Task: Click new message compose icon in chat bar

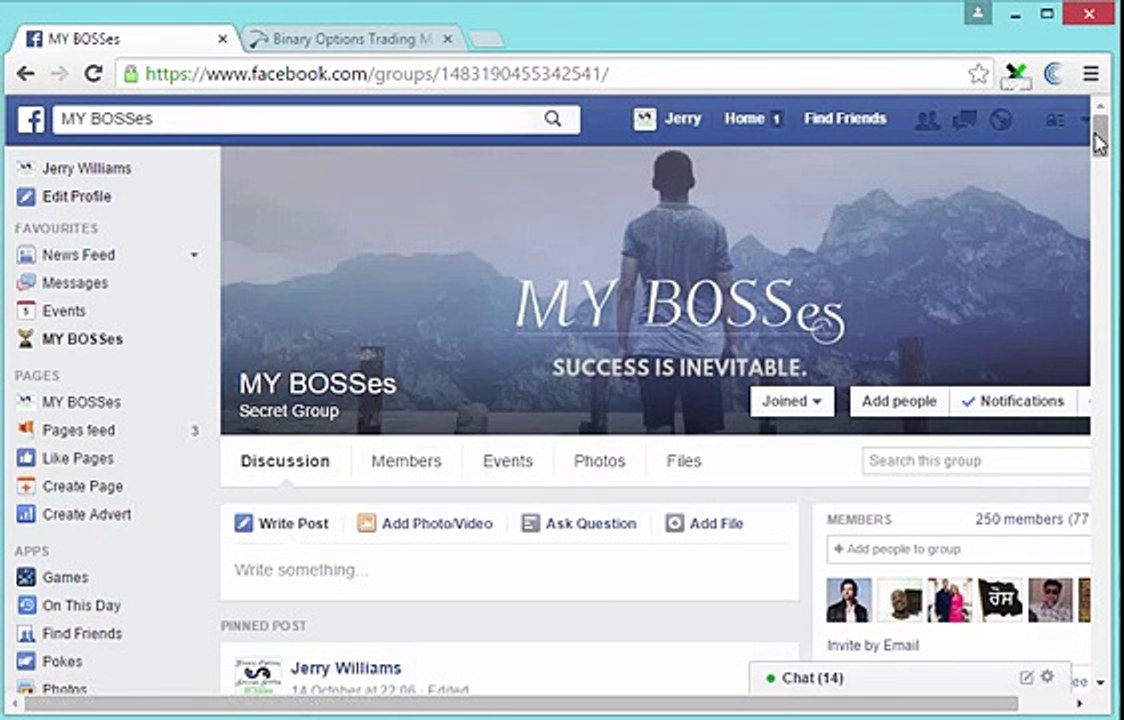Action: (x=1027, y=677)
